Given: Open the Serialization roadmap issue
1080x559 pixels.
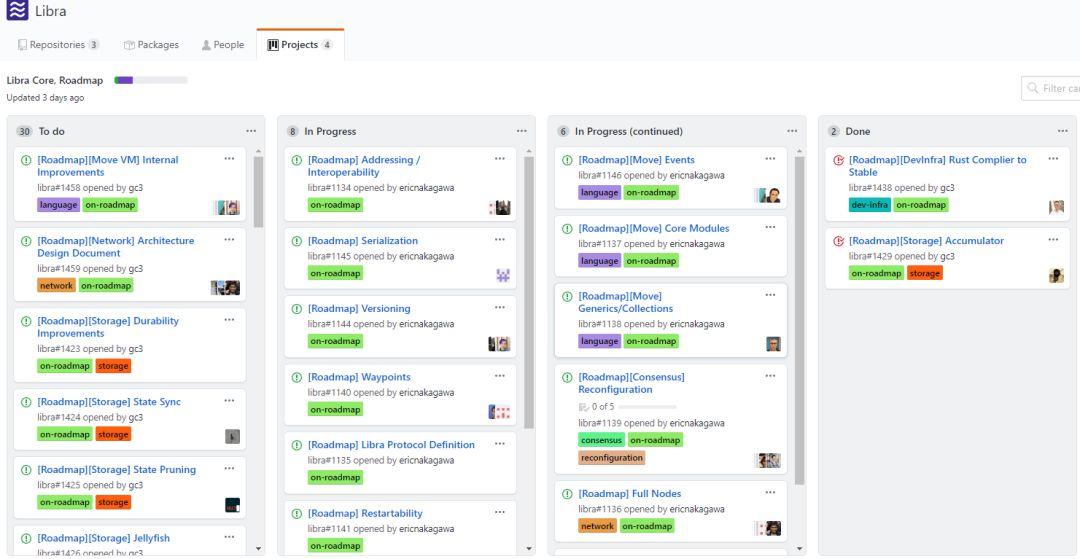Looking at the screenshot, I should click(362, 241).
